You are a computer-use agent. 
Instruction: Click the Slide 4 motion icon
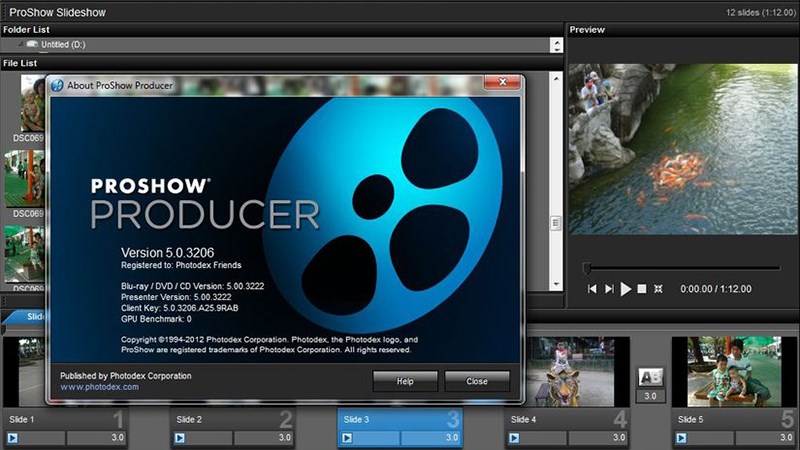[x=514, y=438]
